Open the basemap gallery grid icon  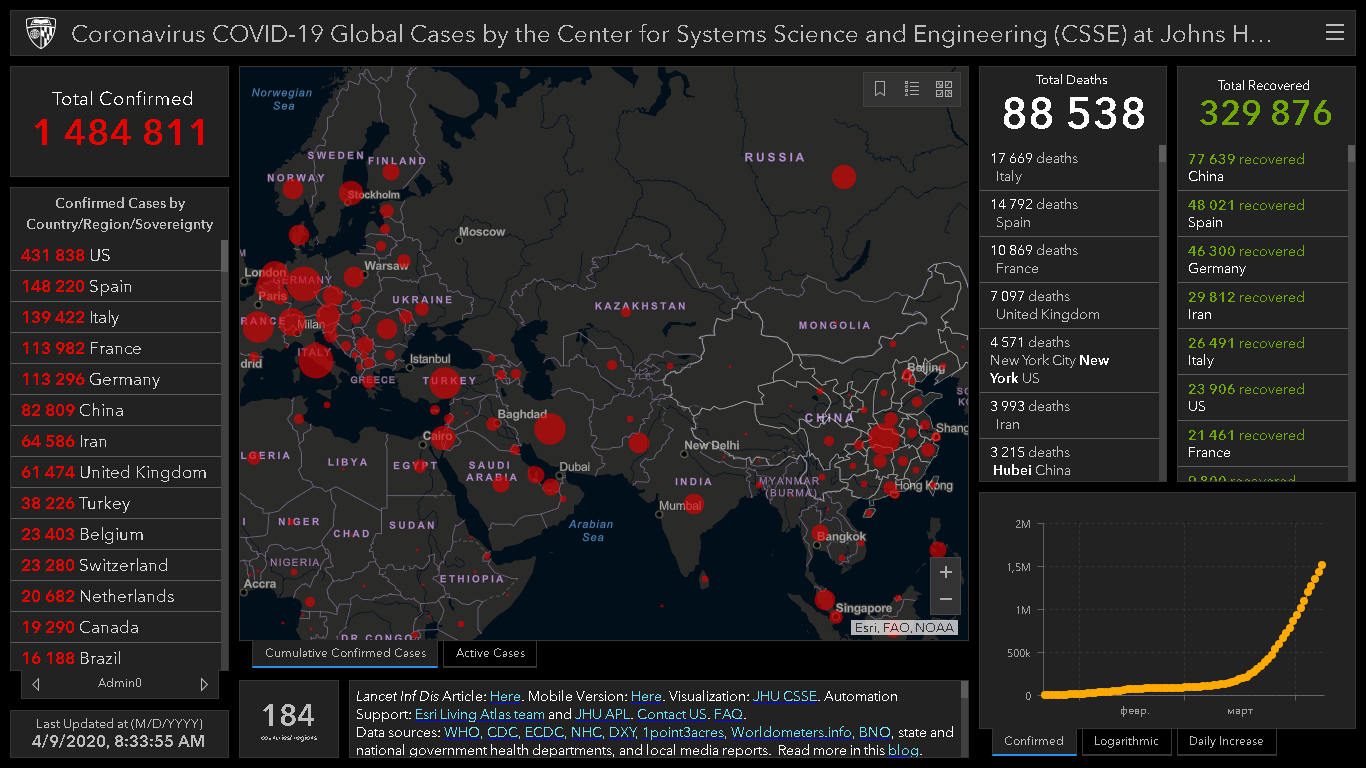coord(944,89)
